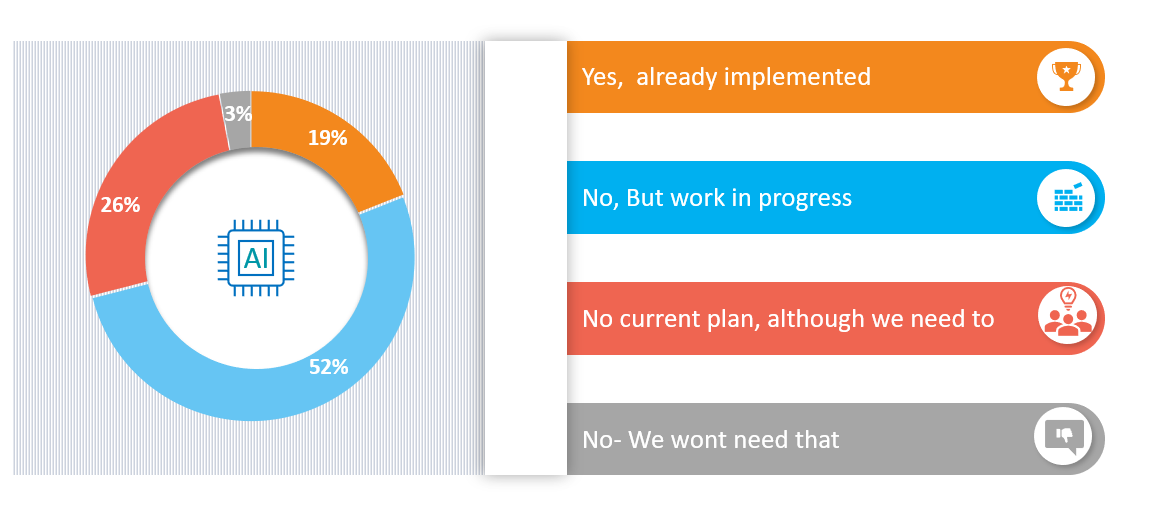Click the 19% data label
The image size is (1154, 507).
click(x=327, y=138)
